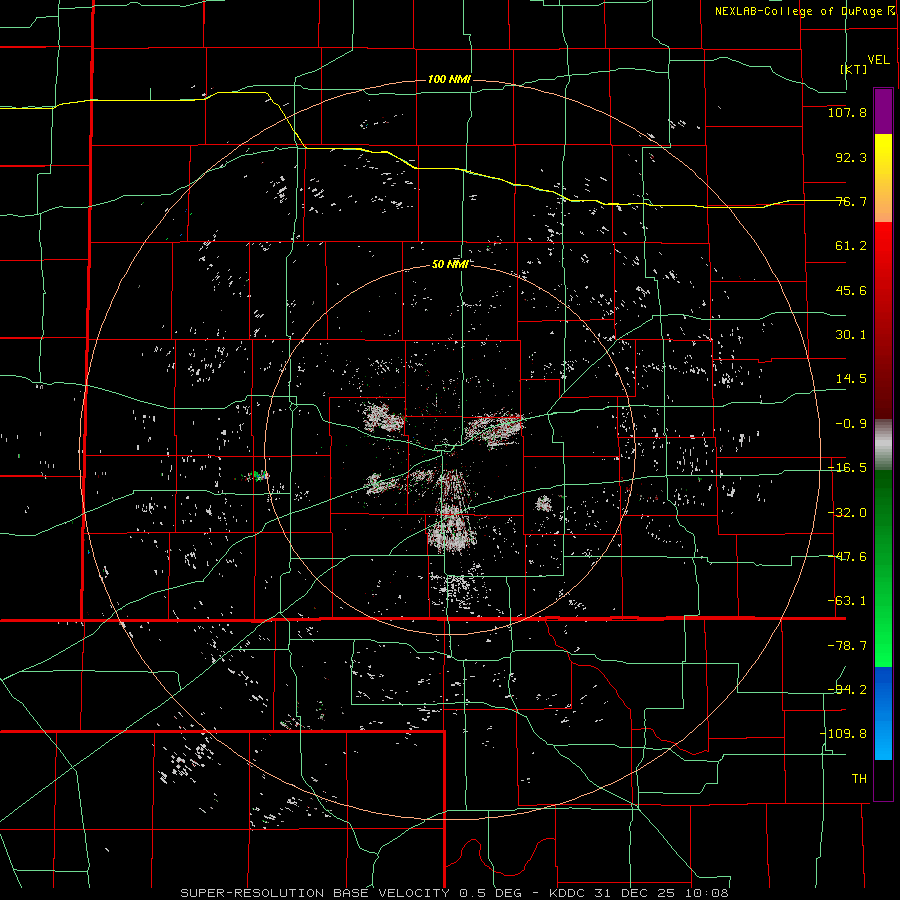Pick the blue segment of the color bar
Screen dimensions: 900x900
[883, 713]
